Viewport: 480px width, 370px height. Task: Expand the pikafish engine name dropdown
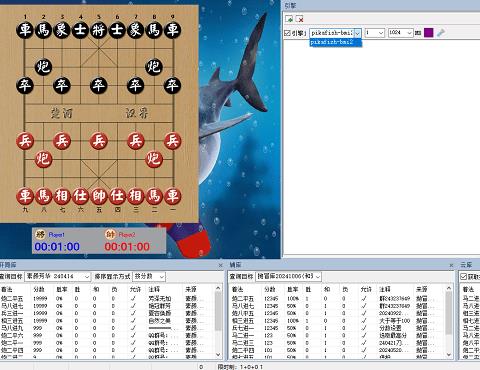[357, 33]
